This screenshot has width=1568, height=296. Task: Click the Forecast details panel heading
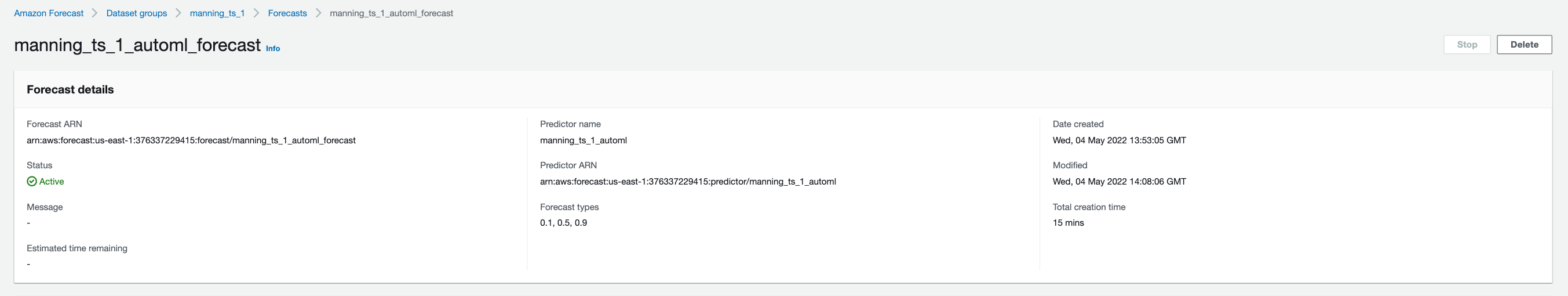click(70, 90)
